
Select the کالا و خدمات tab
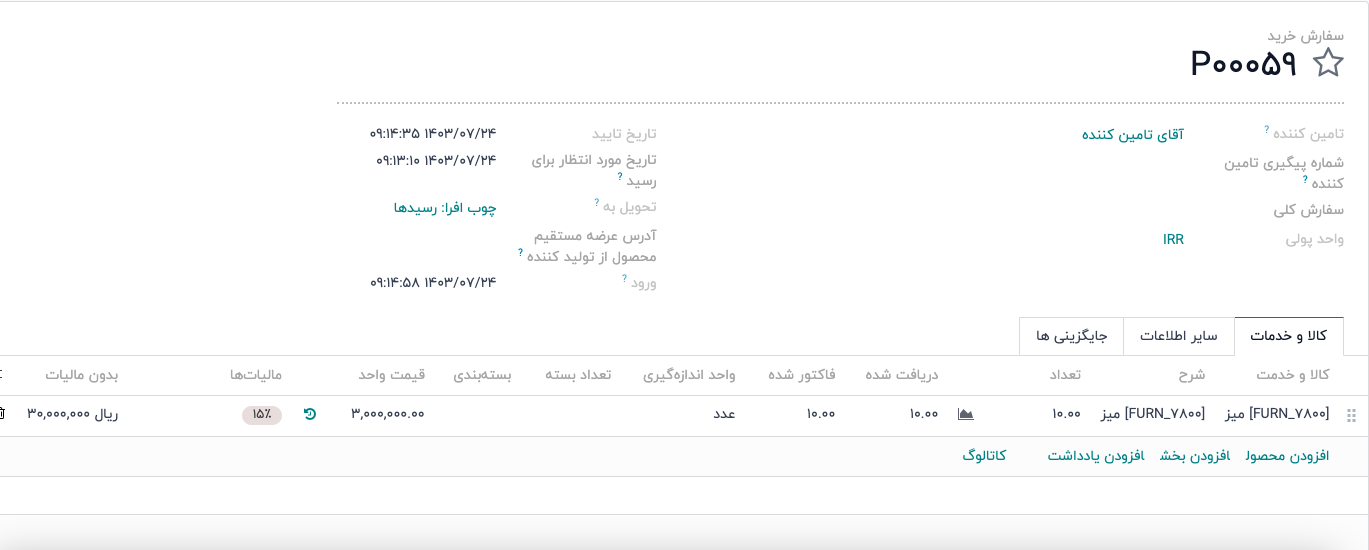pyautogui.click(x=1288, y=336)
